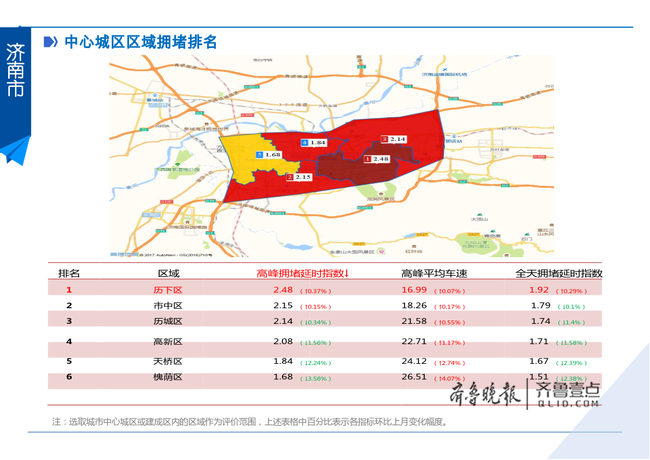This screenshot has height=460, width=650.
Task: Click the all-day index 1.71
Action: [539, 341]
